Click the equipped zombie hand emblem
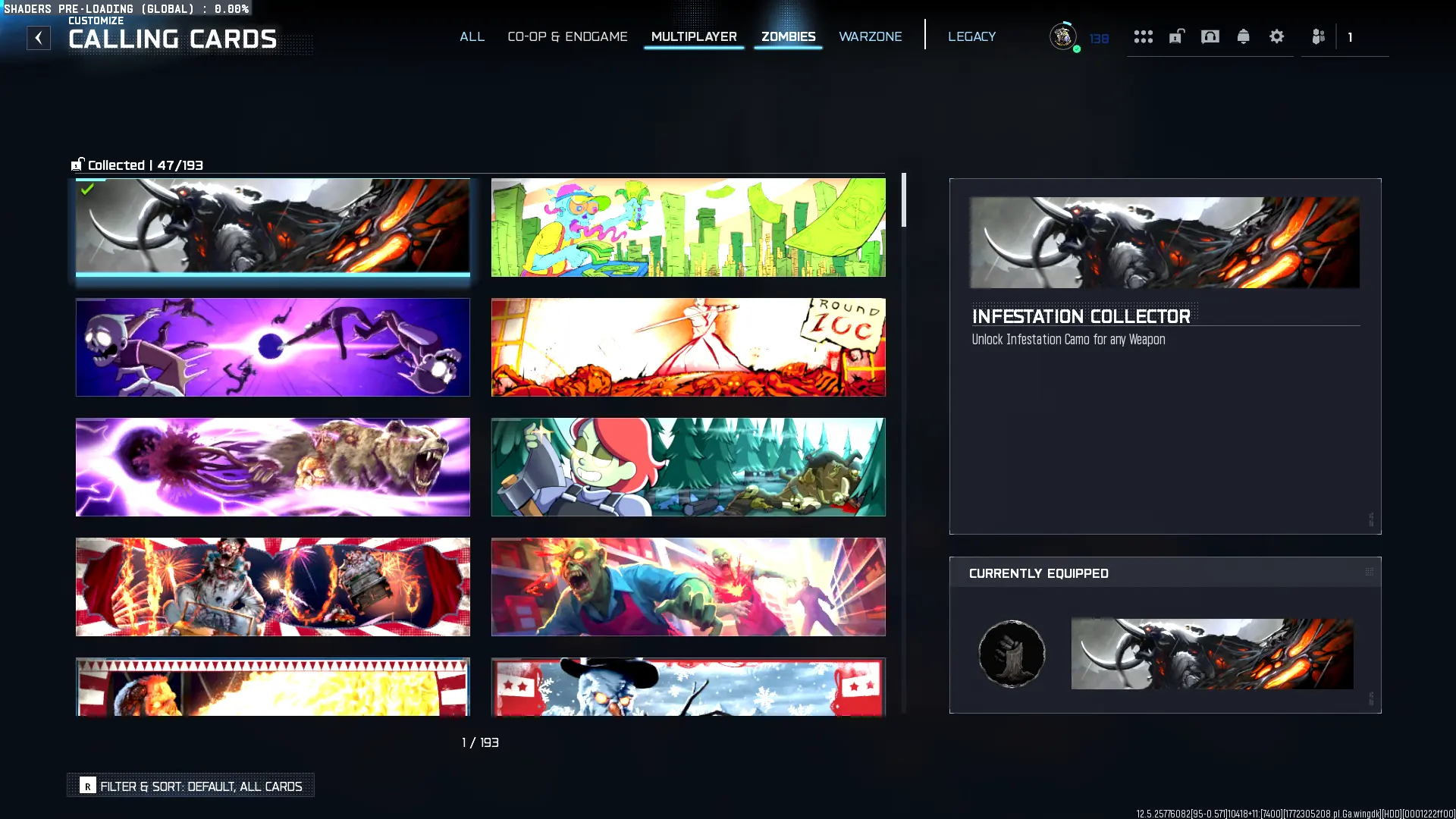Image resolution: width=1456 pixels, height=819 pixels. pos(1012,654)
